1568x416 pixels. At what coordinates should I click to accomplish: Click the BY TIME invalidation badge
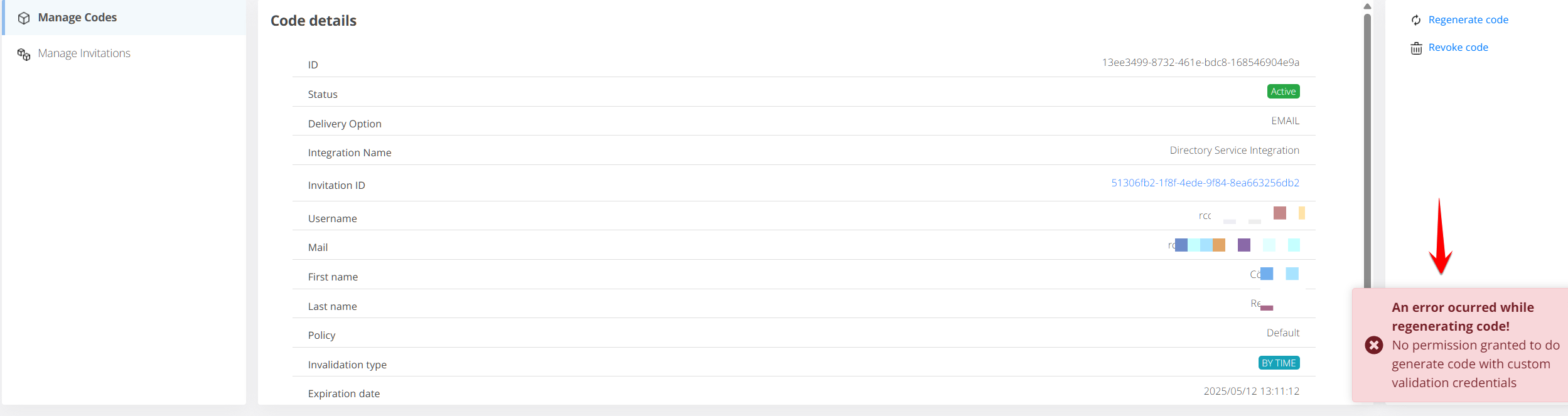click(1279, 363)
